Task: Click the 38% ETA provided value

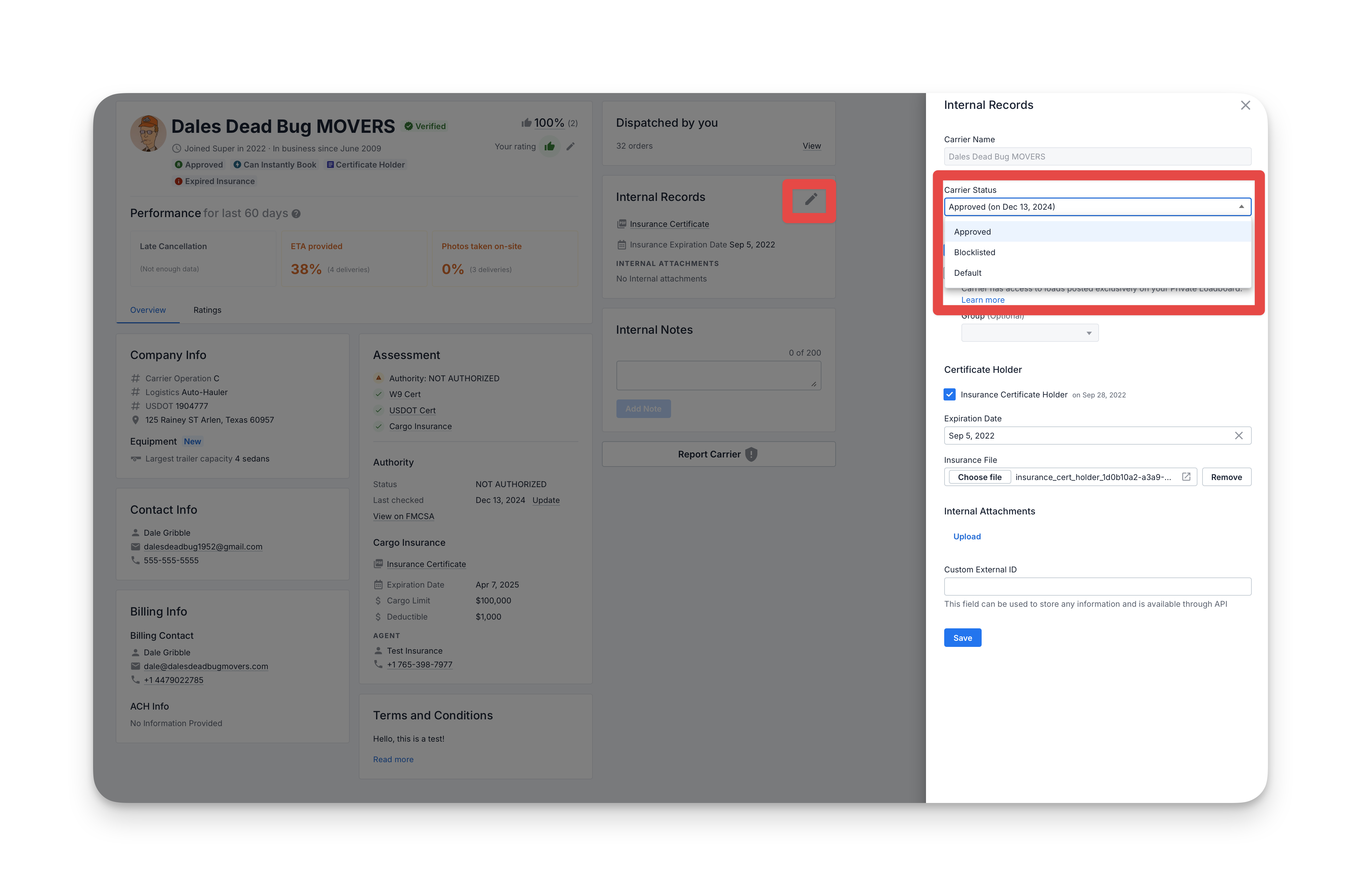Action: (306, 269)
